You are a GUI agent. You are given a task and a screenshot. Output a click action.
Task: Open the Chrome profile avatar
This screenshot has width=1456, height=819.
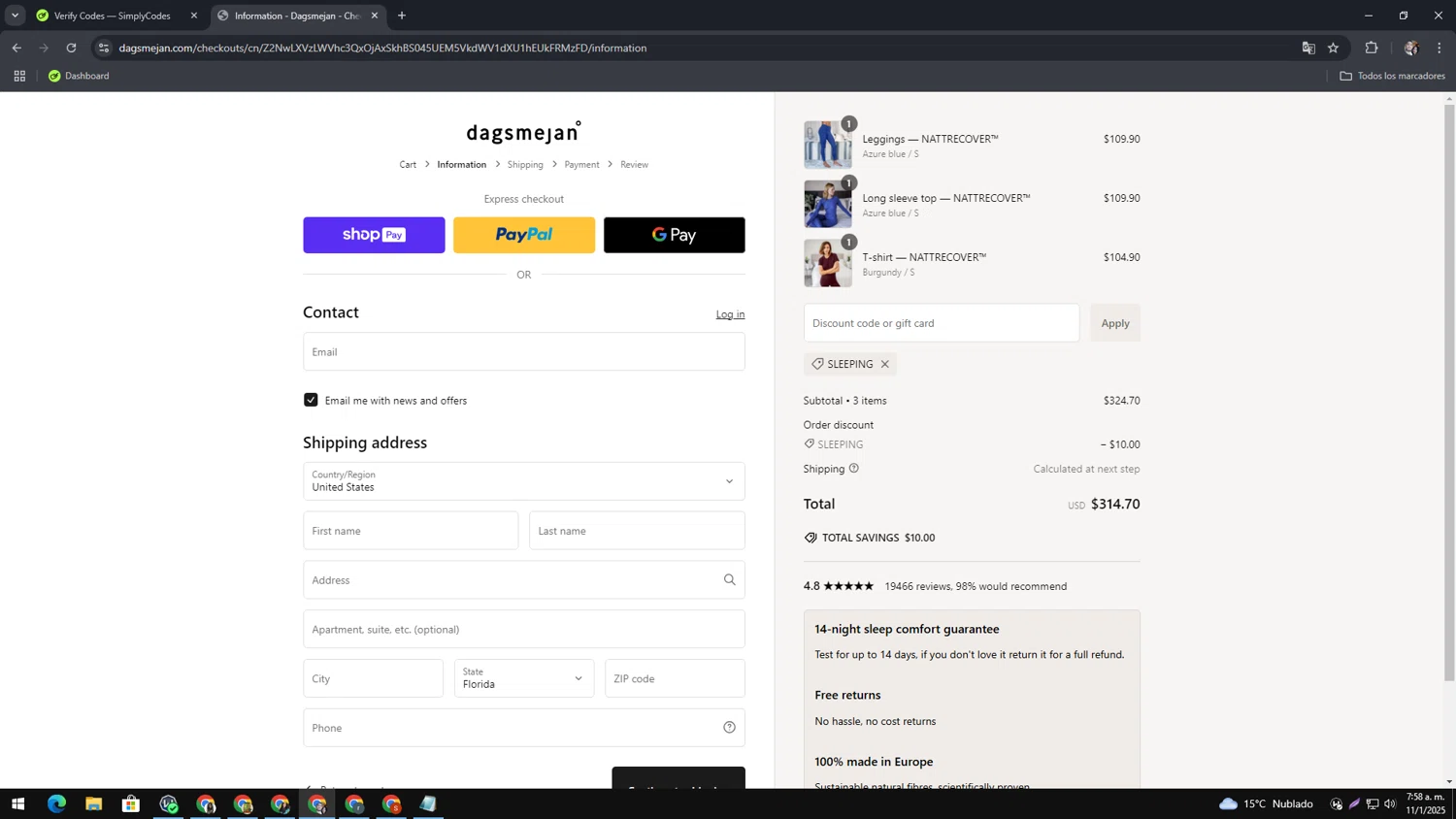click(1410, 48)
